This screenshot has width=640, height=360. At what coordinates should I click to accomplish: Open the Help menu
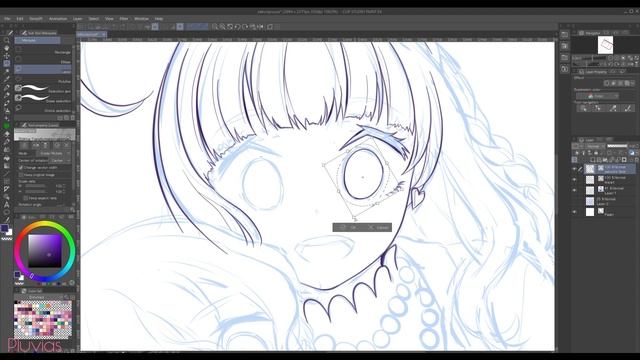[159, 19]
